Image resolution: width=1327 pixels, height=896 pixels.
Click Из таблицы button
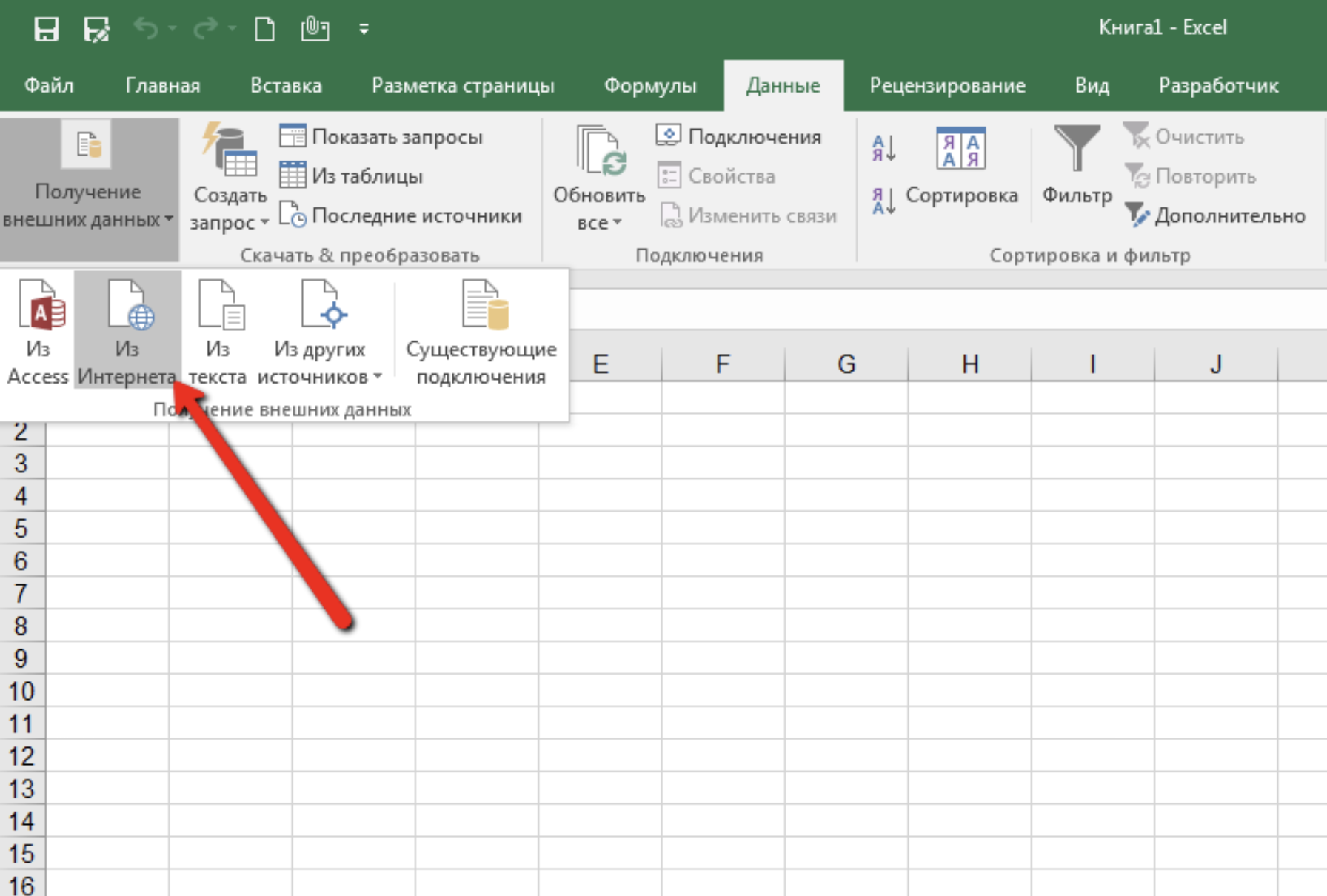coord(352,175)
